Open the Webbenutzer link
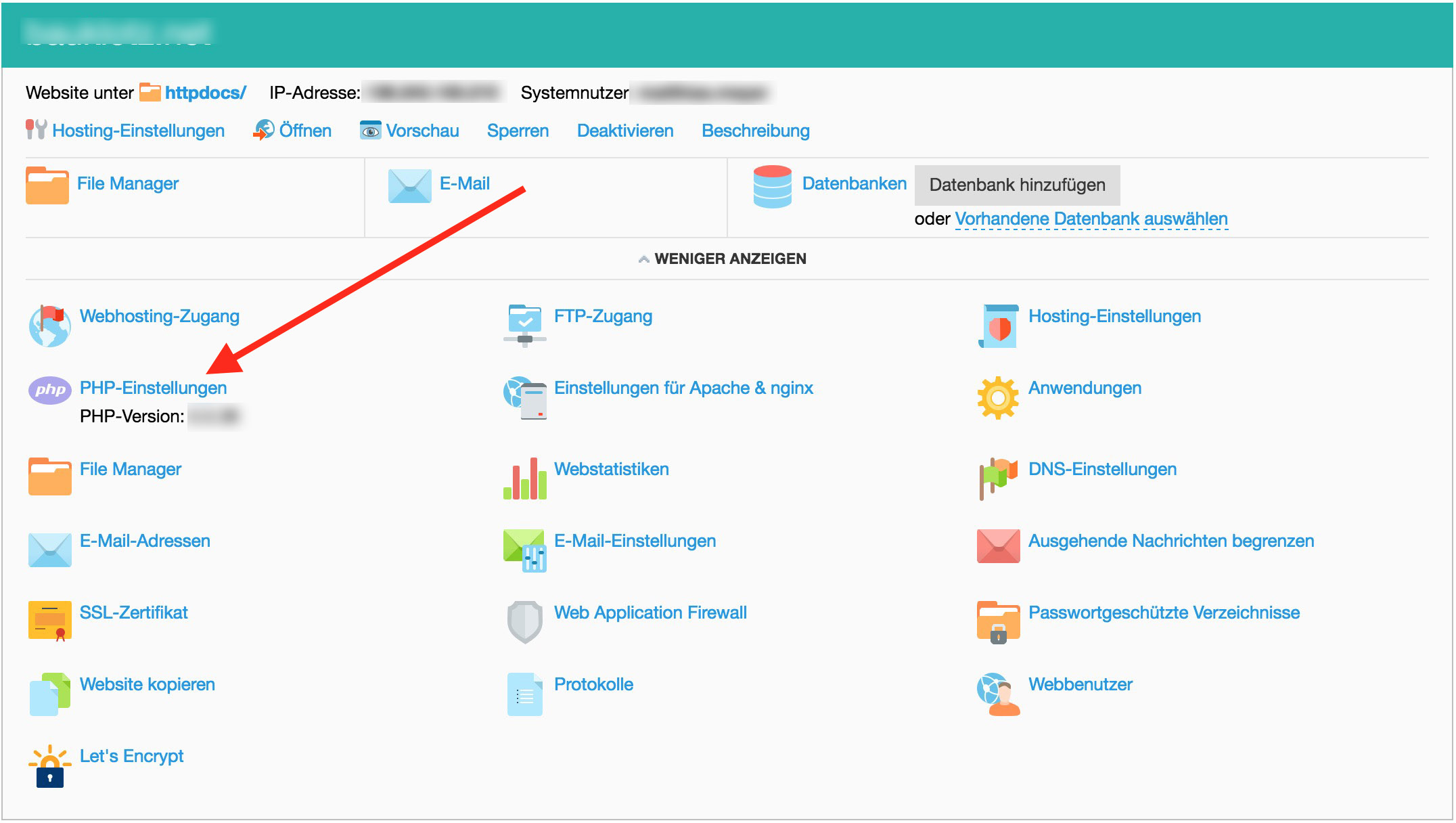Screen dimensions: 1456x823 [x=1080, y=684]
